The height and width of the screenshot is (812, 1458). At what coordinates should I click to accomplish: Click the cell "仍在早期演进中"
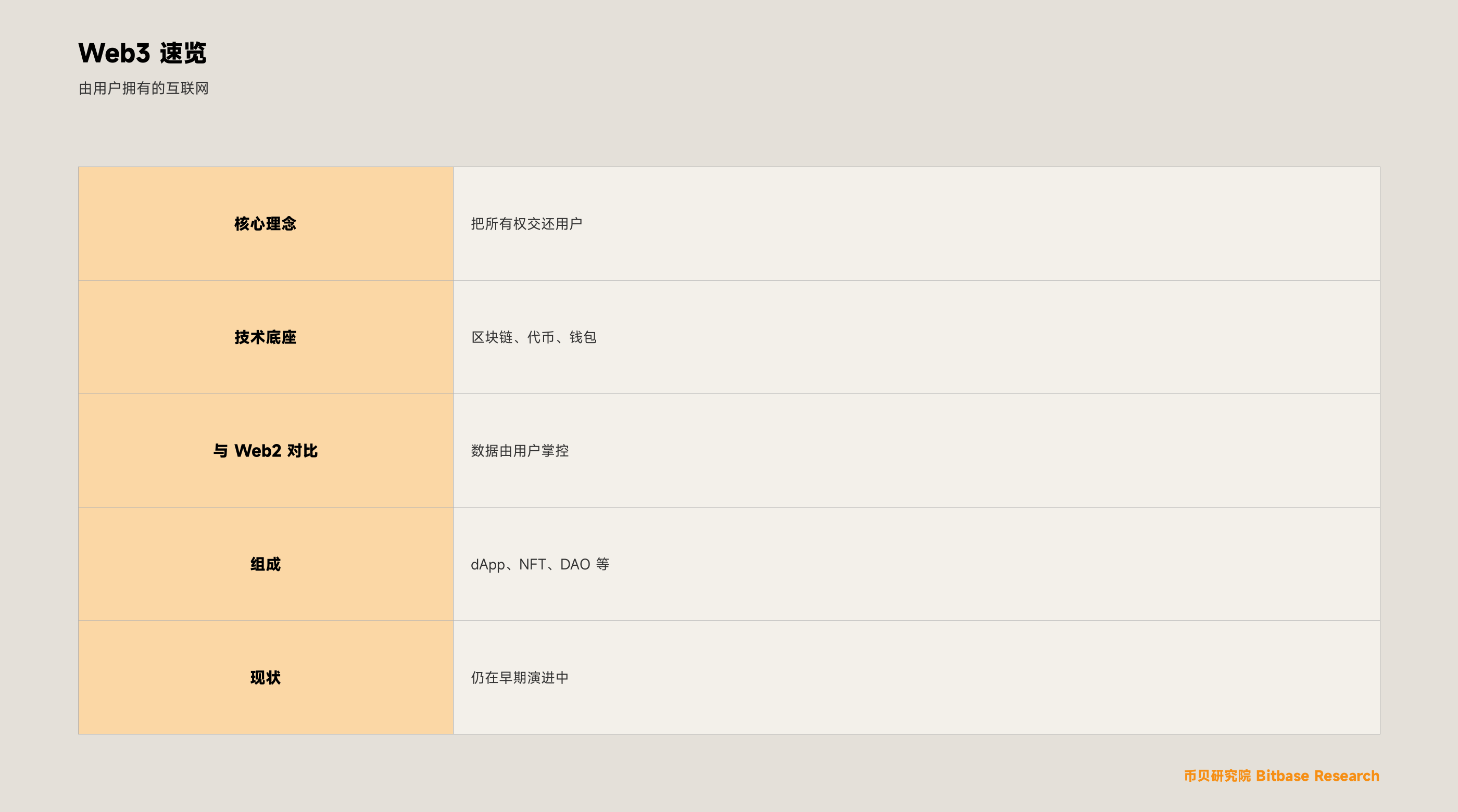(x=916, y=677)
